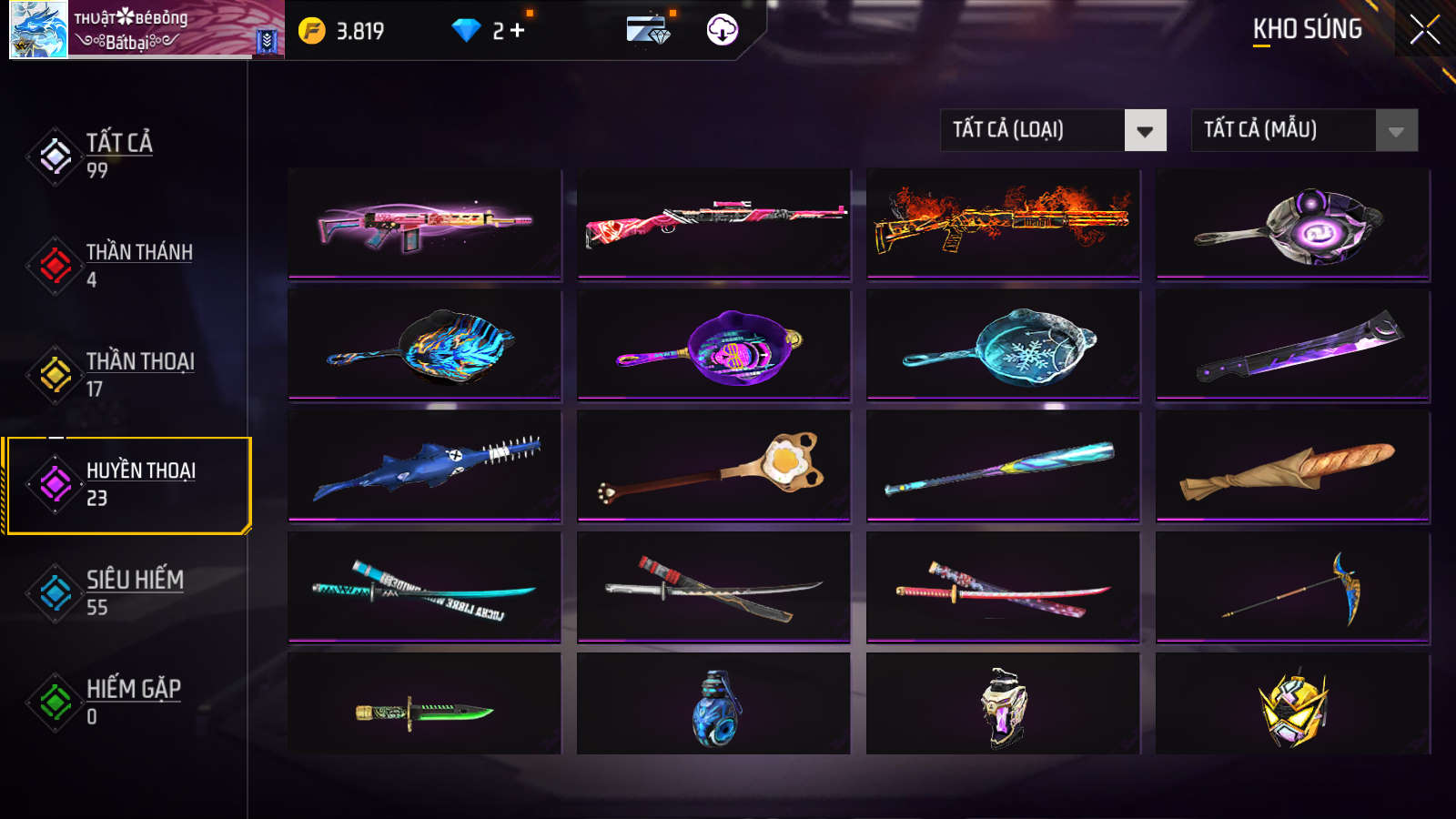Click the gold coin currency icon
Screen dimensions: 1456x819
click(312, 31)
